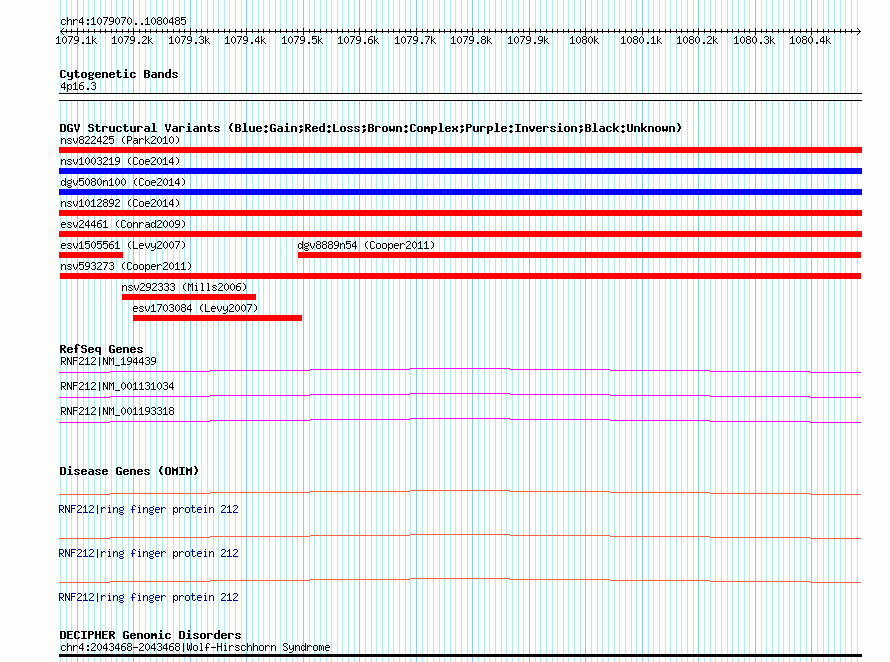The image size is (890, 662).
Task: Select the nsv822425 (Park2010) variant label
Action: click(x=120, y=140)
